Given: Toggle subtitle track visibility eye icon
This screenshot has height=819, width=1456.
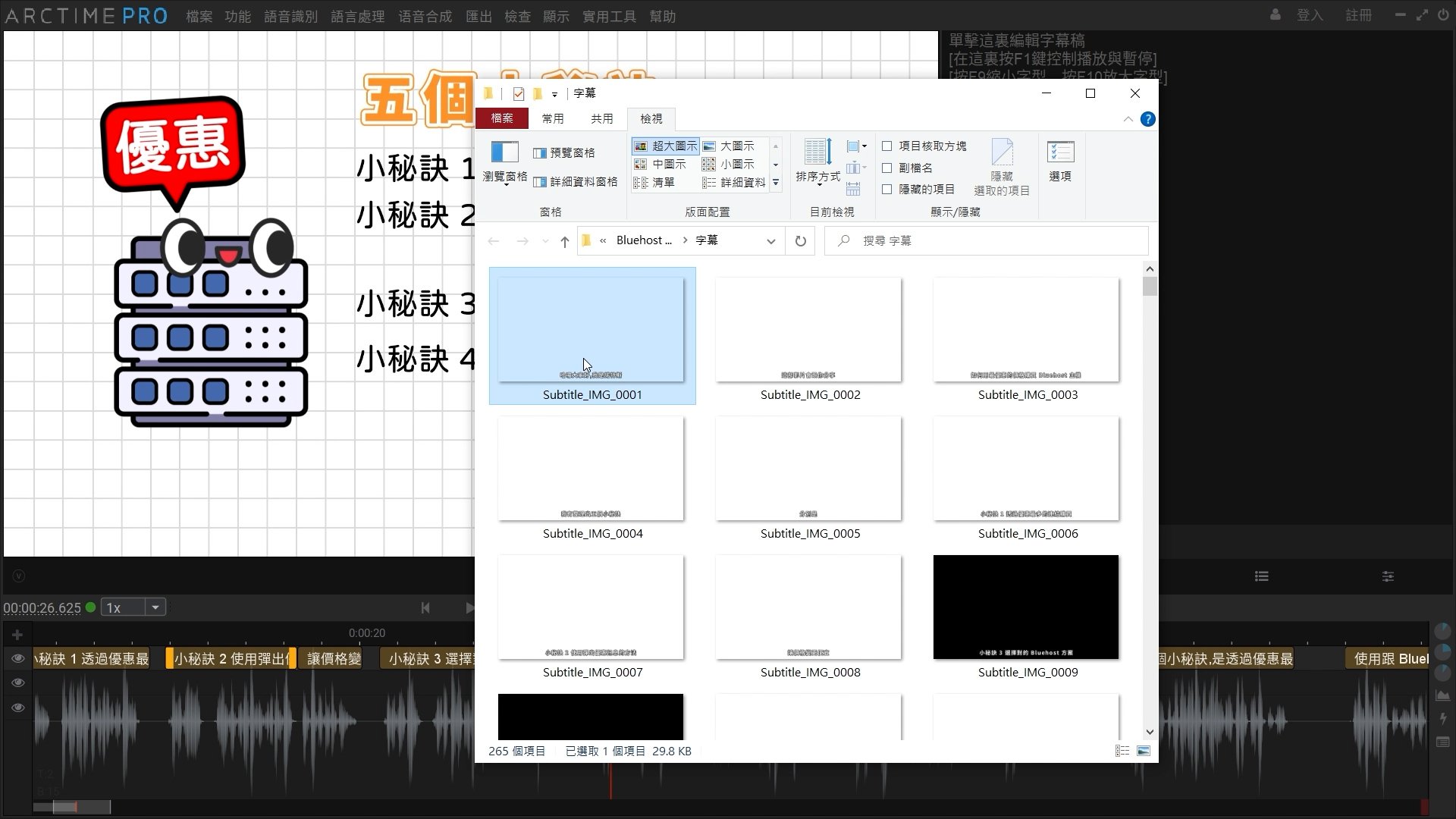Looking at the screenshot, I should click(x=18, y=658).
